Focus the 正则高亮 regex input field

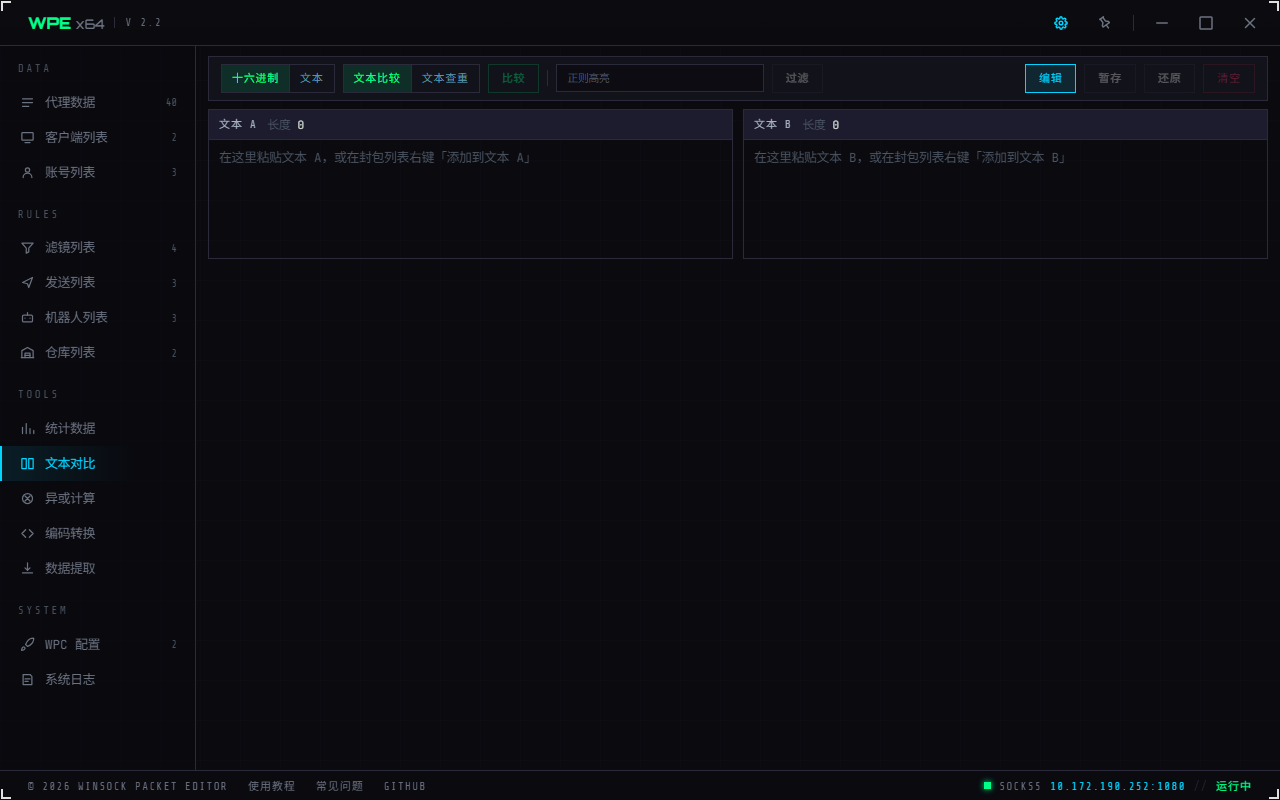(x=660, y=78)
